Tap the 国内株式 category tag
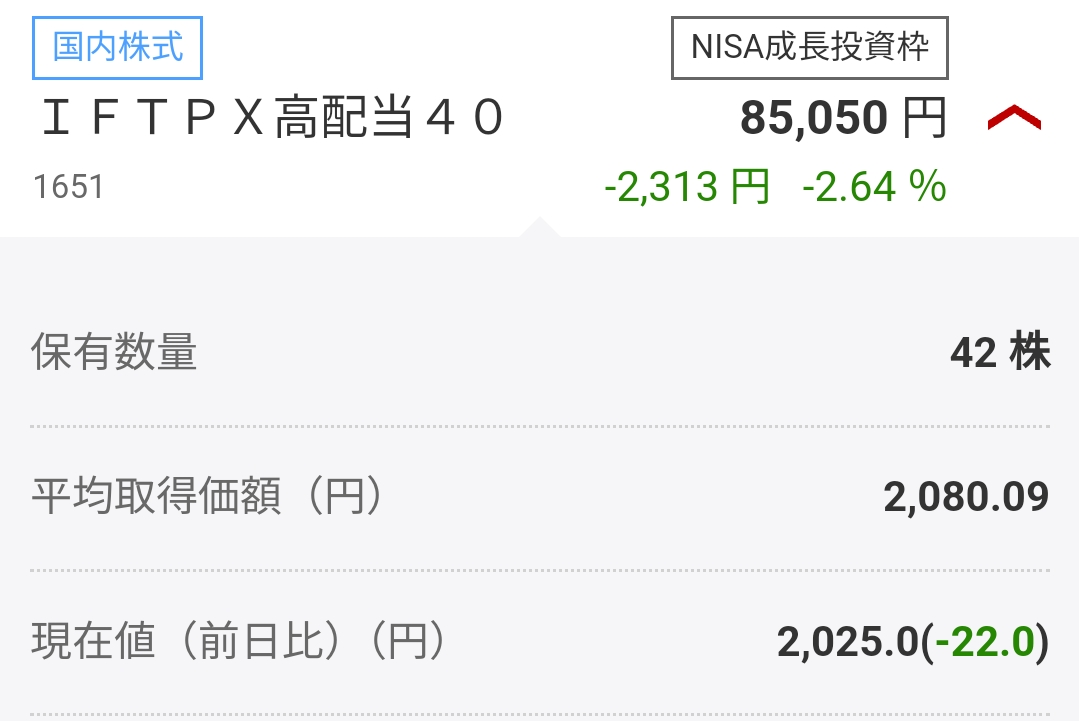 click(118, 48)
